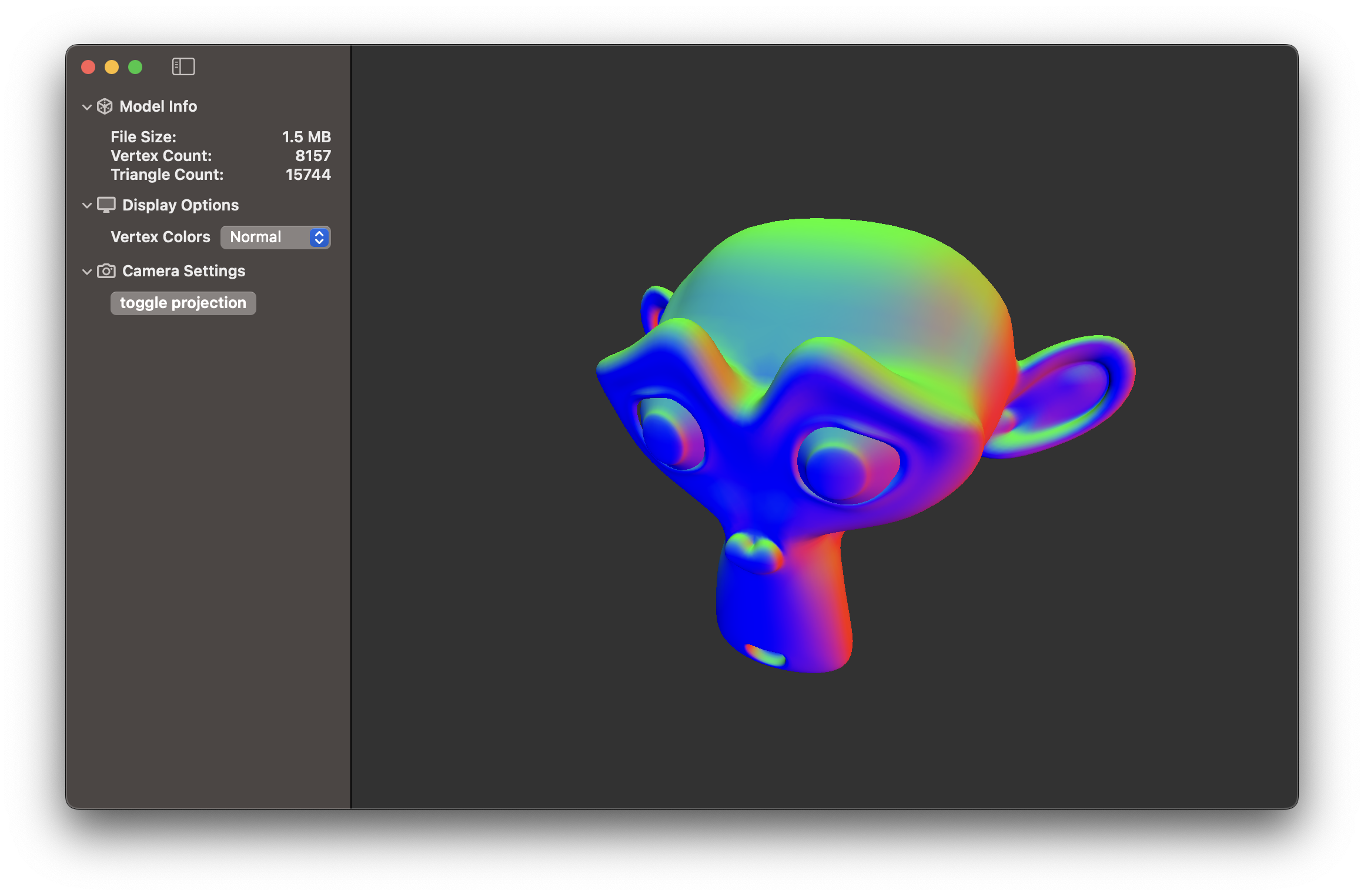Collapse the Display Options section chevron
Image resolution: width=1364 pixels, height=896 pixels.
(87, 206)
